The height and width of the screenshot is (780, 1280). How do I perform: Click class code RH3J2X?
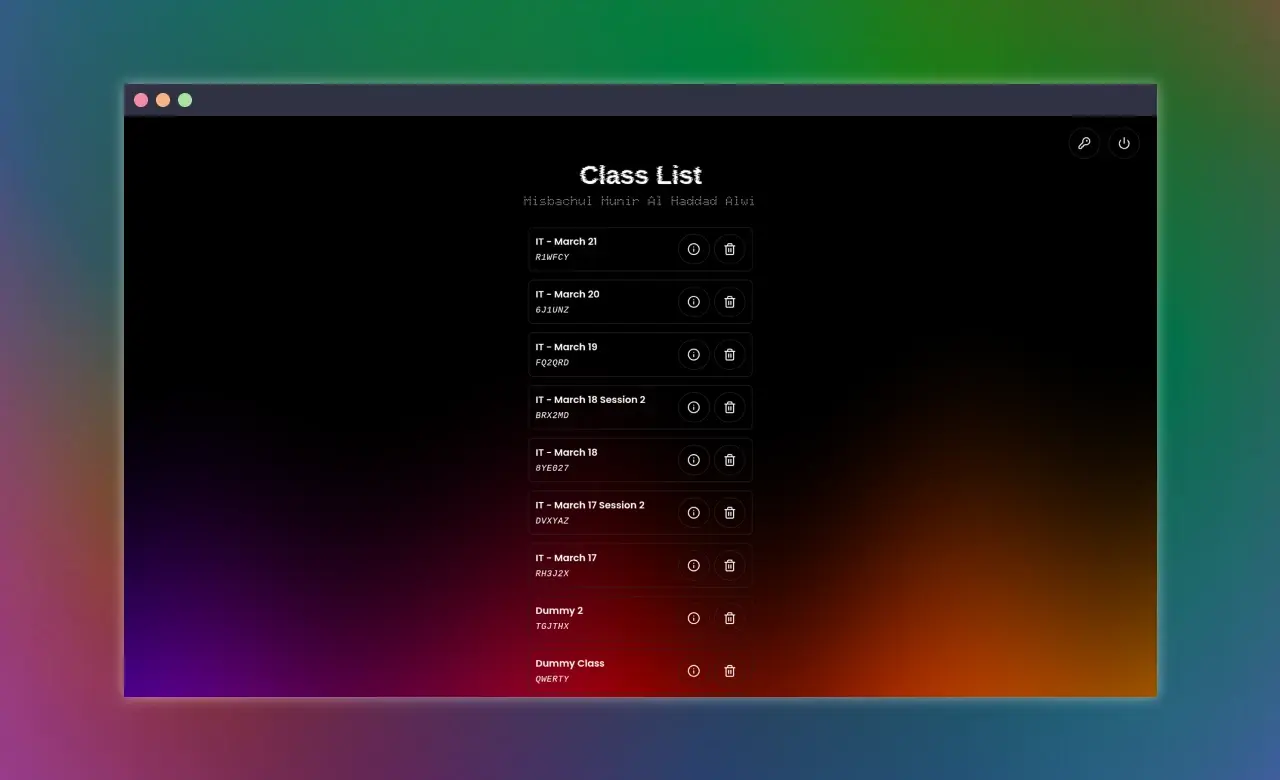552,574
